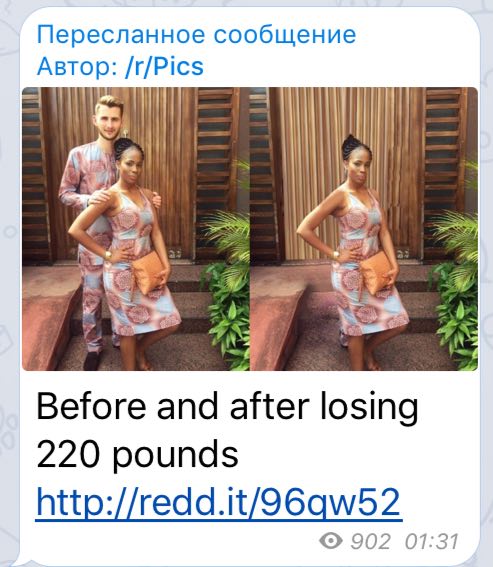The width and height of the screenshot is (493, 567).
Task: Click the Автор: label text
Action: pyautogui.click(x=79, y=67)
